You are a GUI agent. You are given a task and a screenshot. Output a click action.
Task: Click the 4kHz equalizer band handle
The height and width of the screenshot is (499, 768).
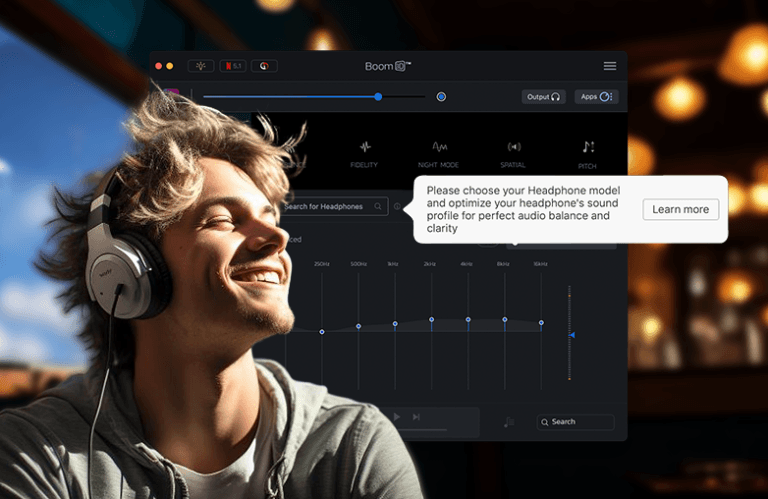(468, 319)
